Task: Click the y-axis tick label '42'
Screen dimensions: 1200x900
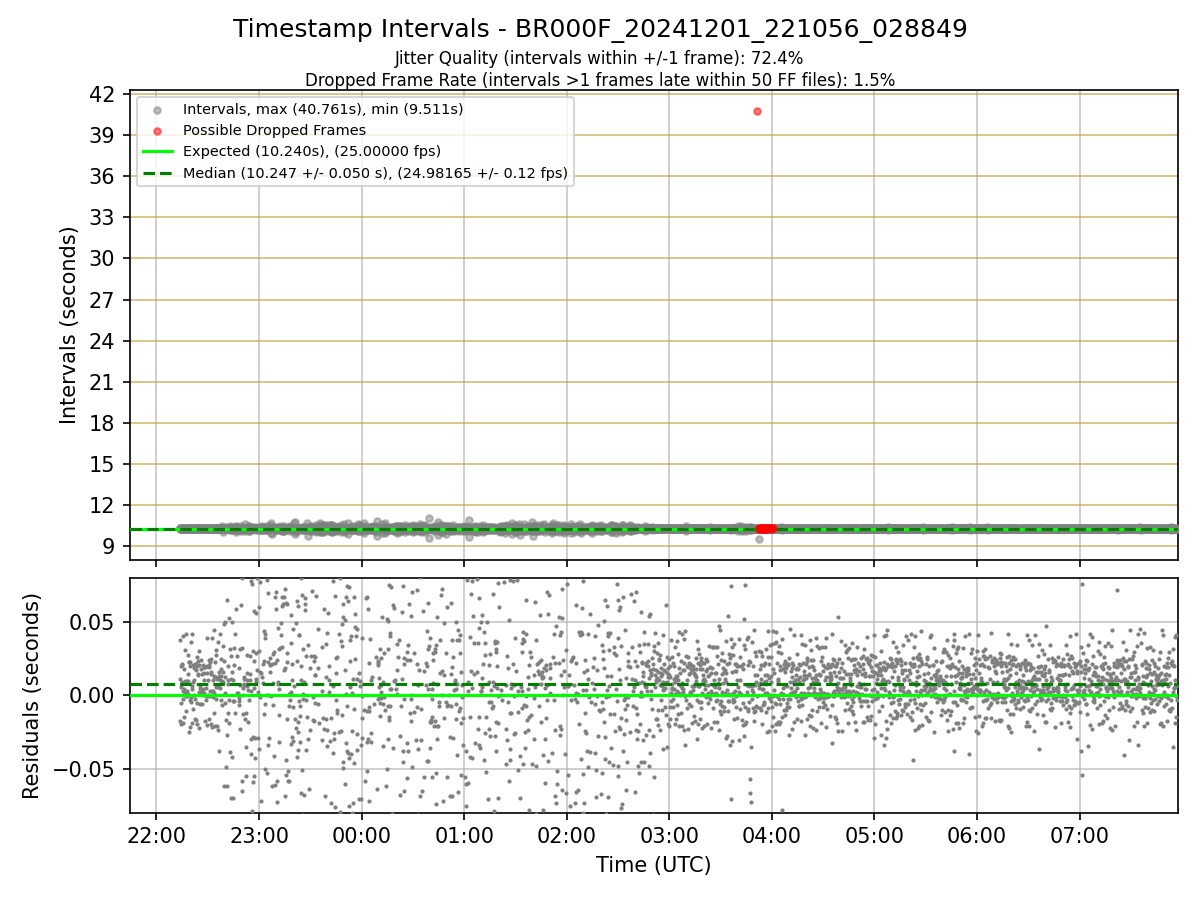Action: click(x=102, y=94)
